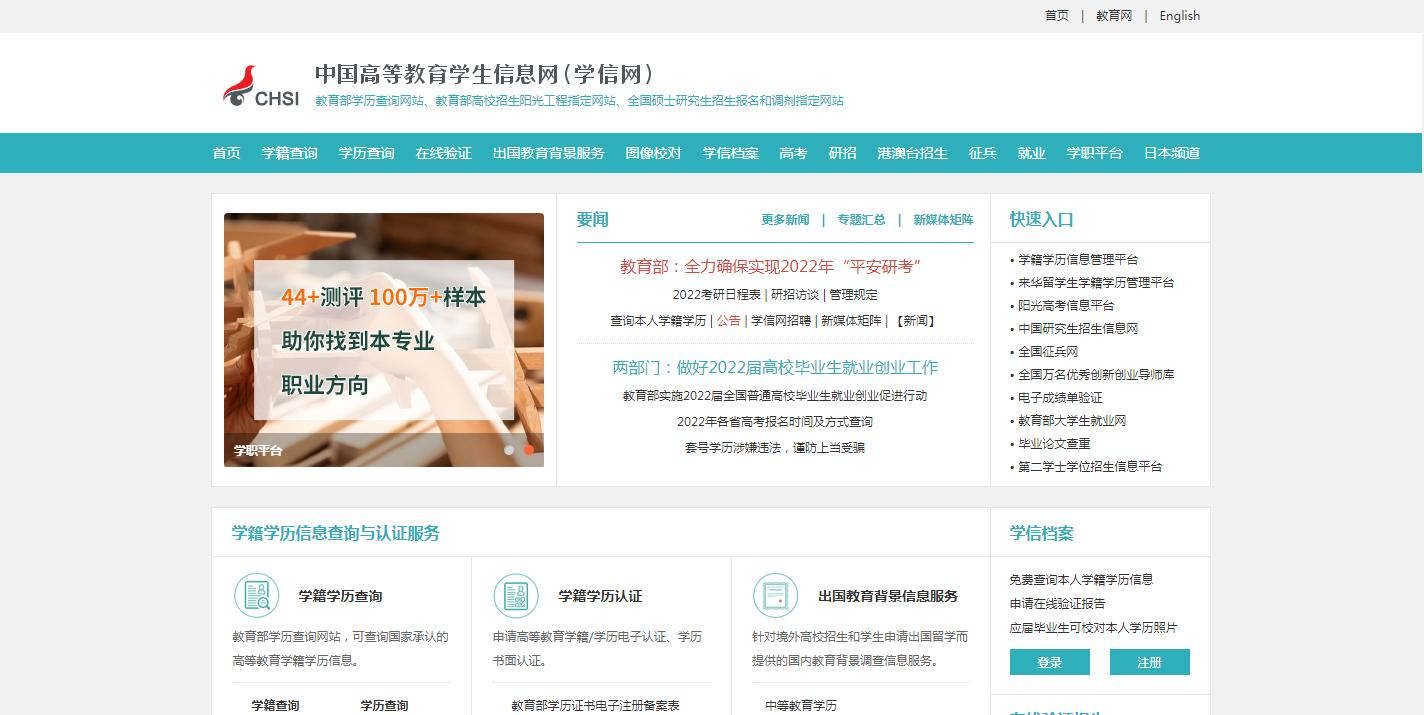The height and width of the screenshot is (715, 1424).
Task: Open 专题汇总 link
Action: click(x=861, y=220)
